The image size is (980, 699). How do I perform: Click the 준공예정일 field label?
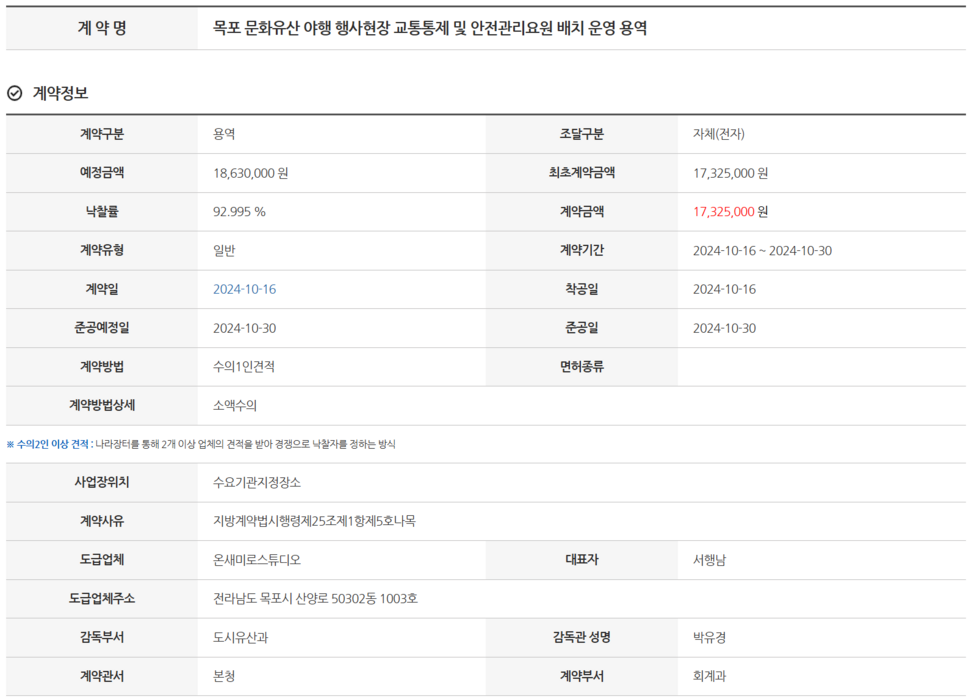[x=102, y=328]
